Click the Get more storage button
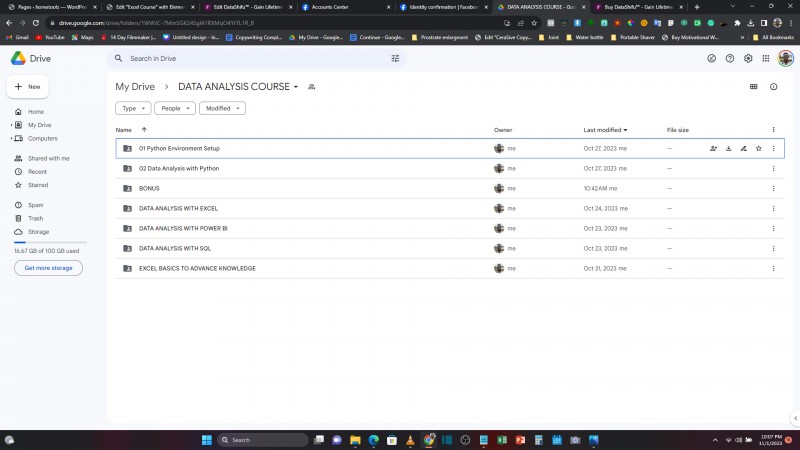Screen dimensions: 800x450 pyautogui.click(x=48, y=268)
